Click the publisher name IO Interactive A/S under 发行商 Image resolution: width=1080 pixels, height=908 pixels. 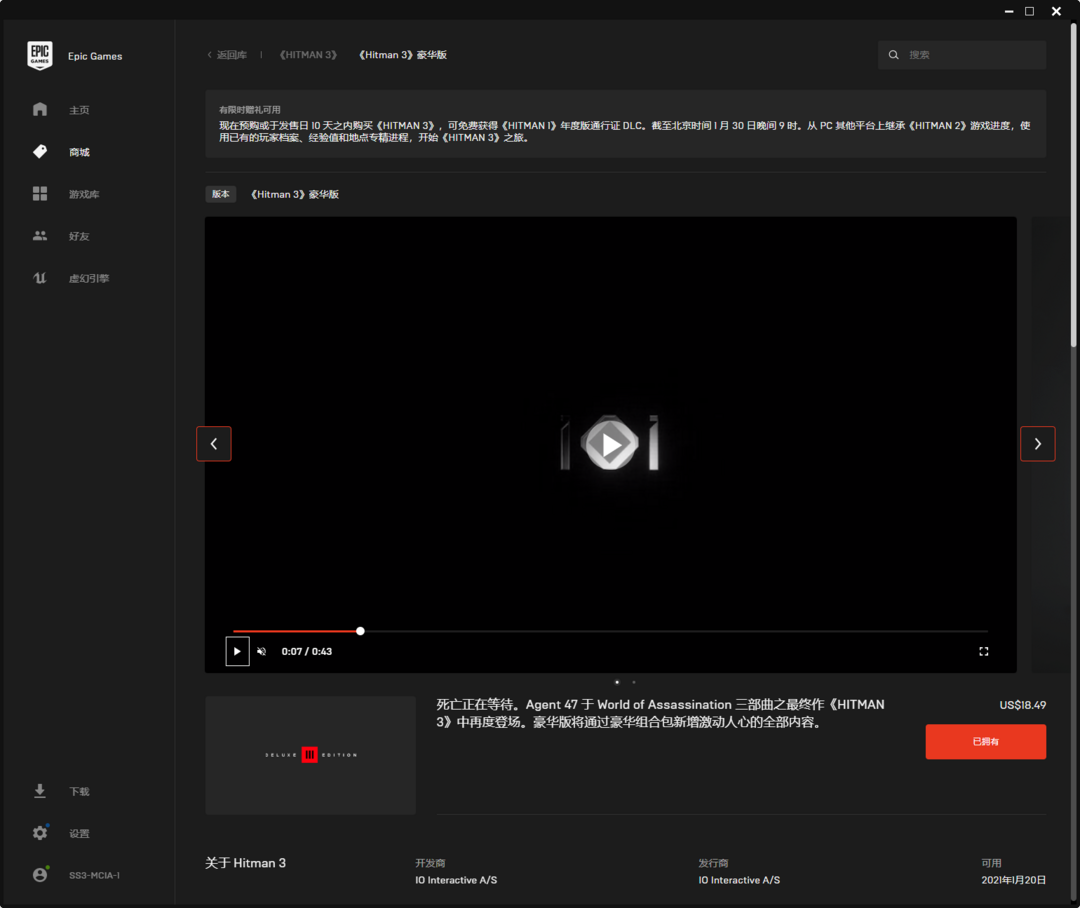pyautogui.click(x=739, y=880)
